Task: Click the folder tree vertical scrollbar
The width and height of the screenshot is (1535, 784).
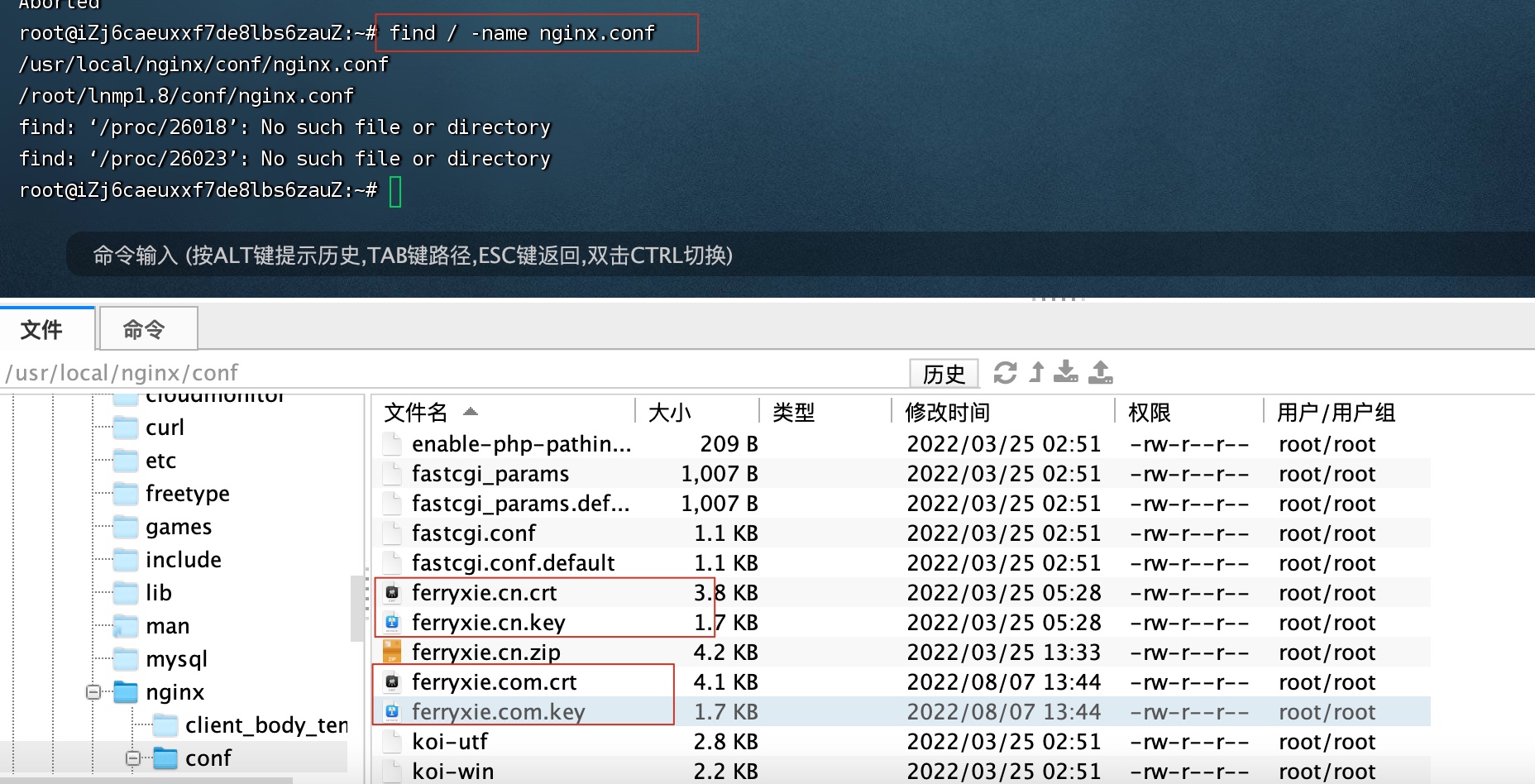Action: click(x=356, y=608)
